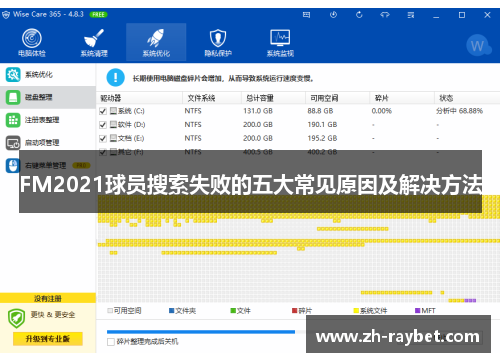Click the startup manager monitor icon

point(13,143)
